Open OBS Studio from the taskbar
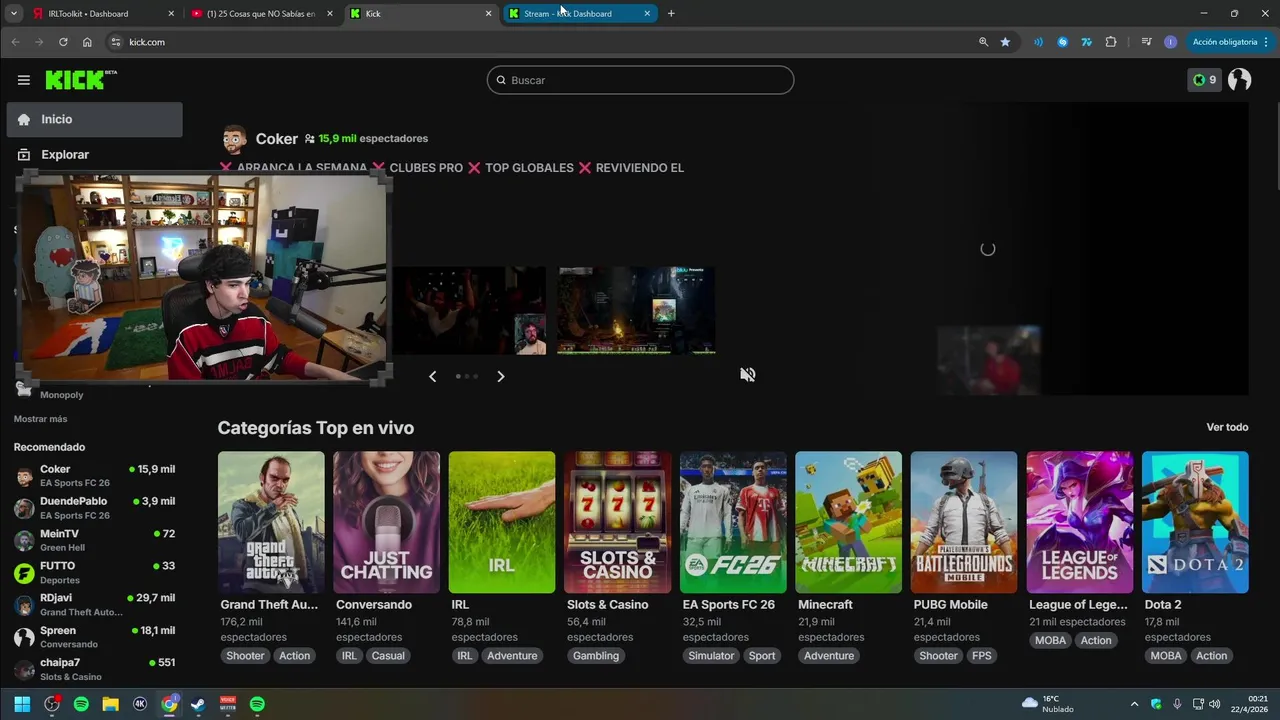 click(x=52, y=704)
